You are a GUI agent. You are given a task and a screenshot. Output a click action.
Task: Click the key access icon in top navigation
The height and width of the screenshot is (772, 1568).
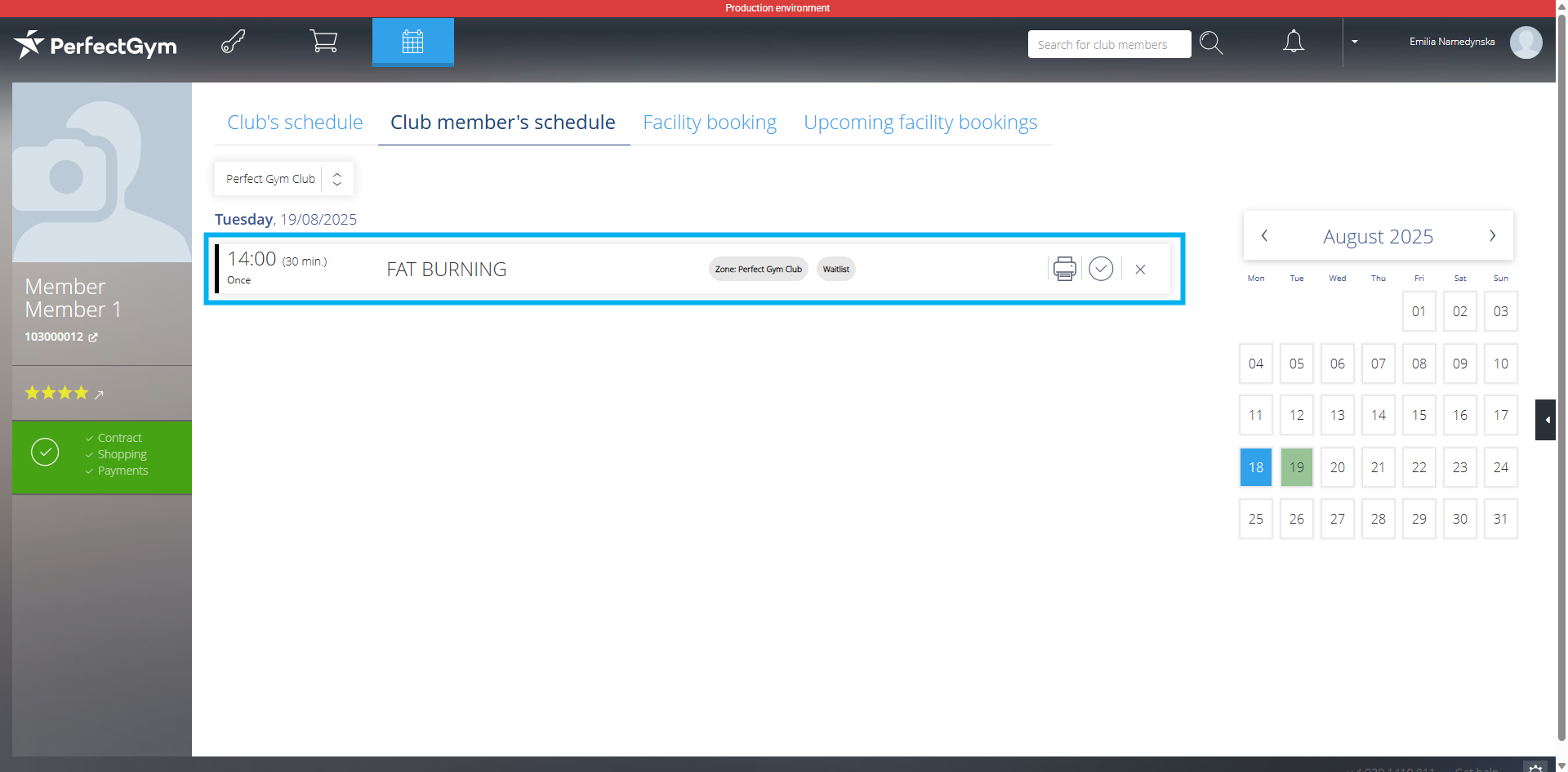(234, 41)
